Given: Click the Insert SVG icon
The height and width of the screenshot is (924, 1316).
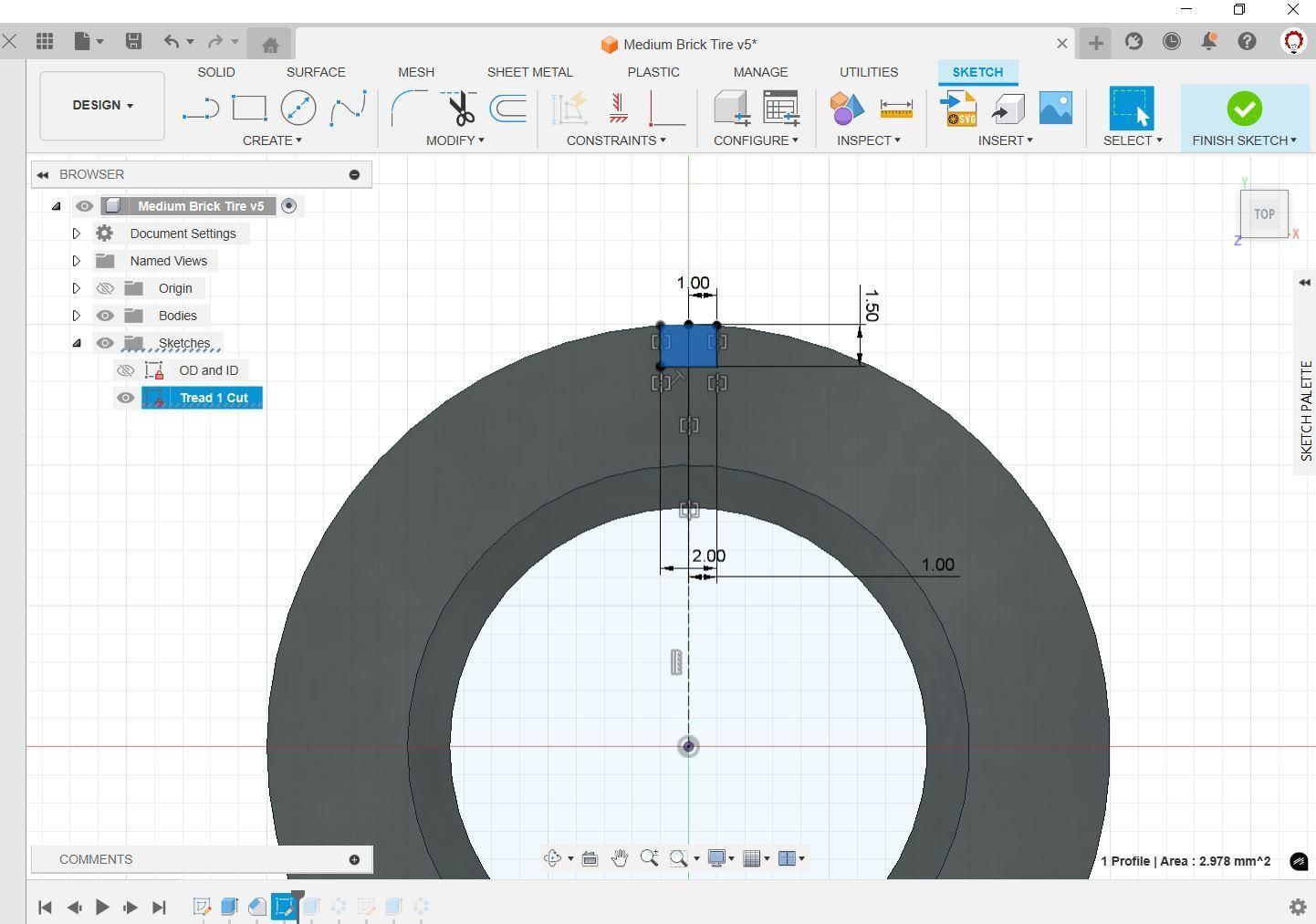Looking at the screenshot, I should point(958,109).
